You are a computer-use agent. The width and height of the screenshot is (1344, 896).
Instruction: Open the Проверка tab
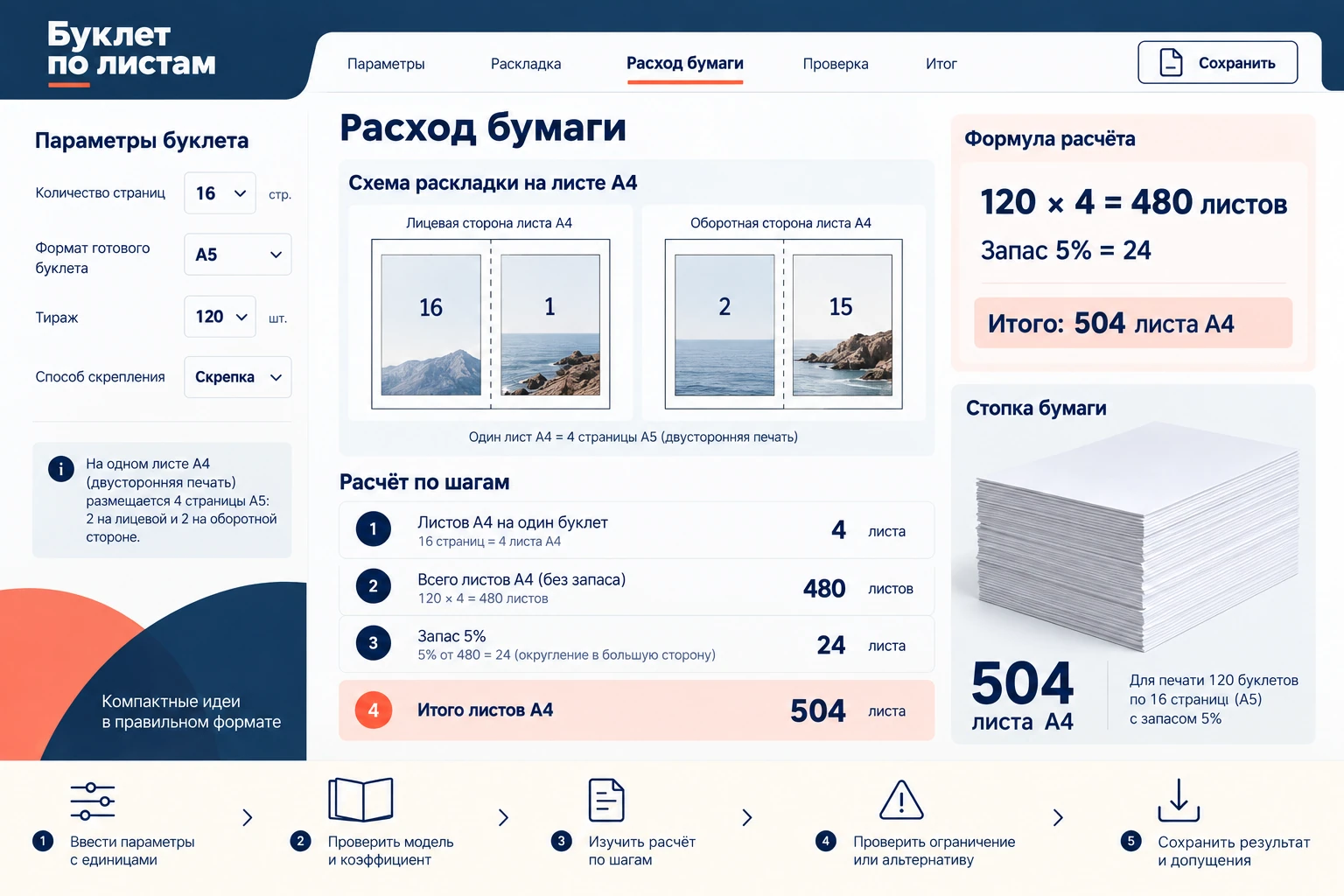point(836,64)
